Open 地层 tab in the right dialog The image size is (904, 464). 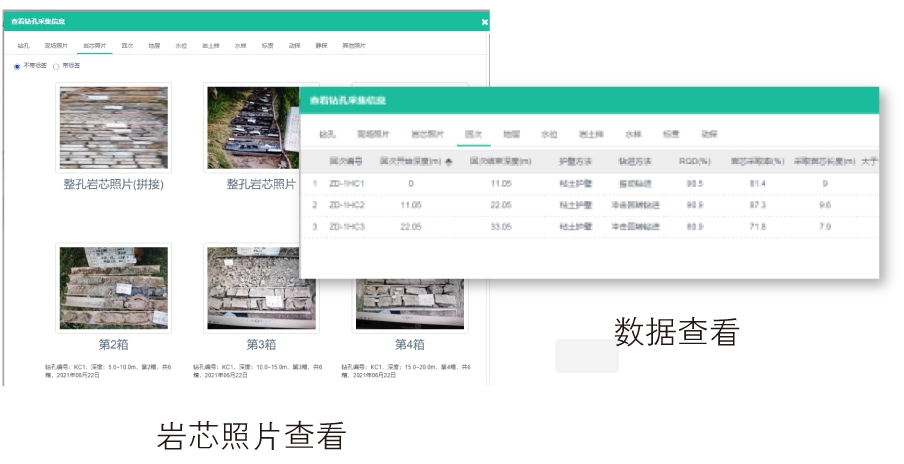[x=511, y=133]
